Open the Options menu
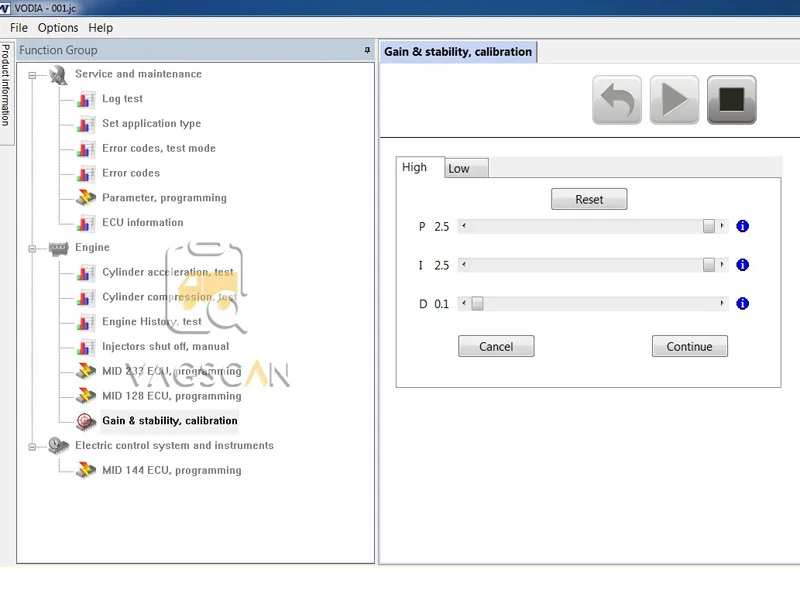The width and height of the screenshot is (800, 600). point(58,28)
